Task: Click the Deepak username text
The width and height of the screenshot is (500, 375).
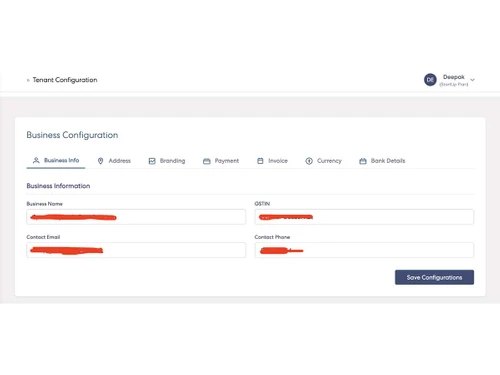Action: pyautogui.click(x=454, y=77)
